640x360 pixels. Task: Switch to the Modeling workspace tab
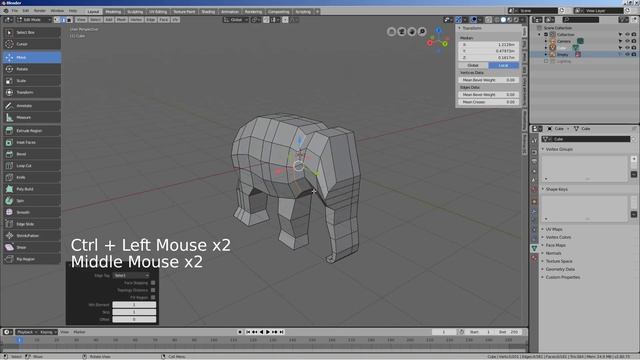(113, 12)
